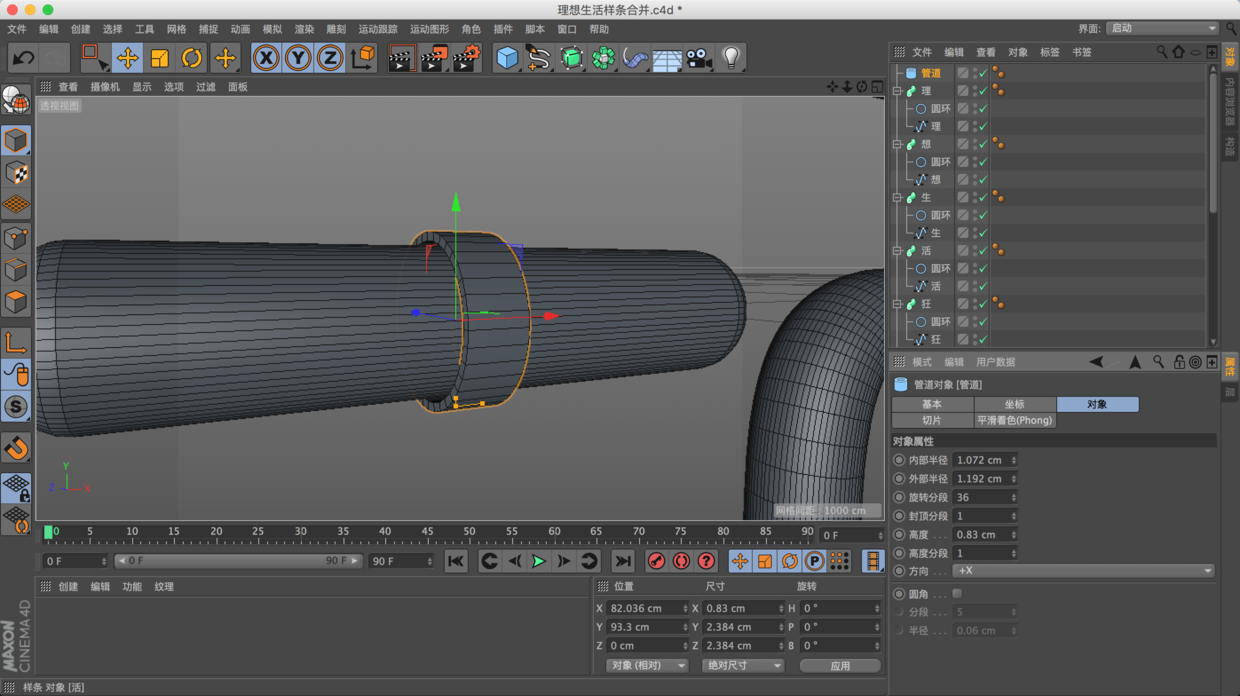This screenshot has height=696, width=1240.
Task: Collapse the 想 object group
Action: coord(898,144)
